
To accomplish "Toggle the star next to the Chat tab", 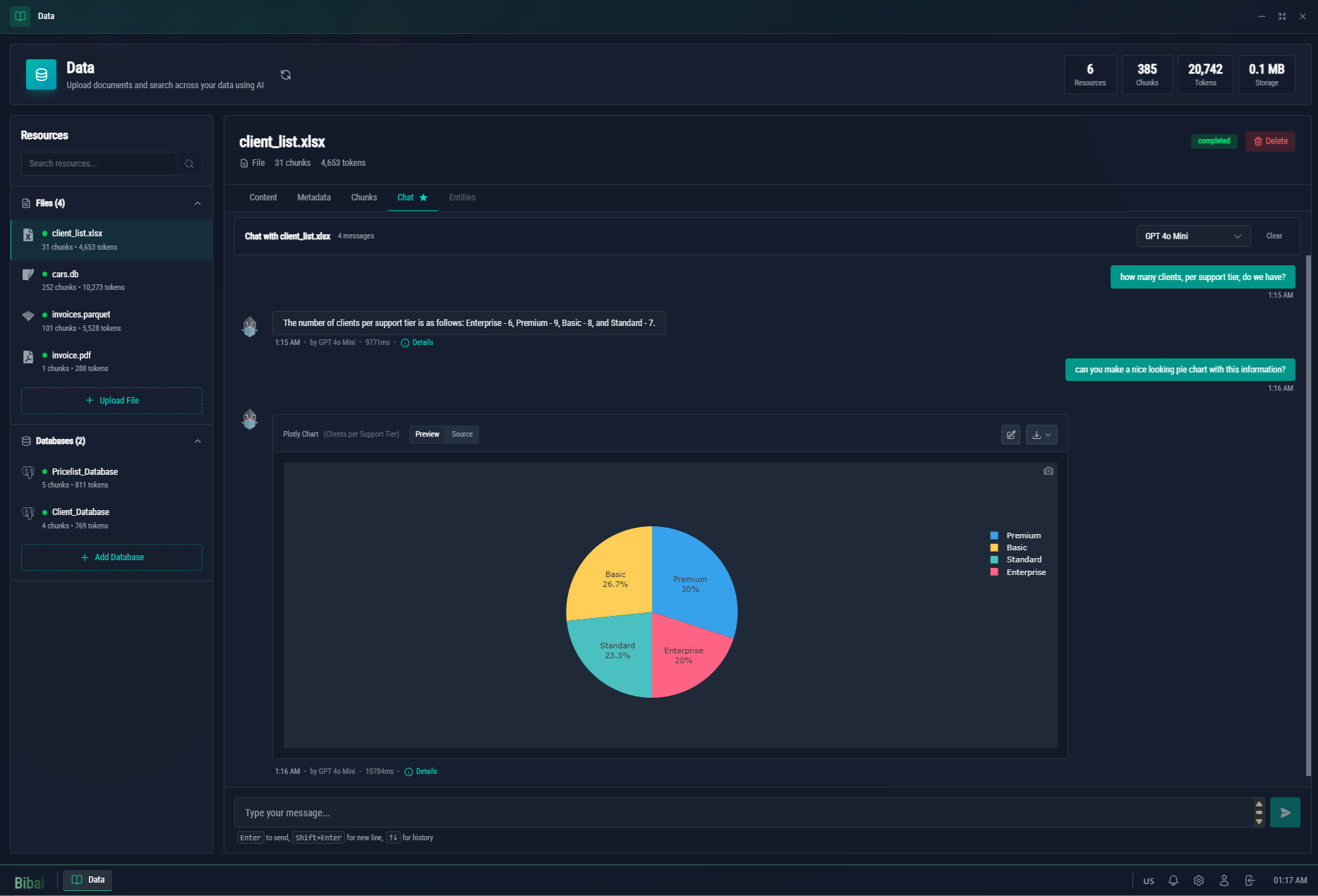I will (423, 198).
